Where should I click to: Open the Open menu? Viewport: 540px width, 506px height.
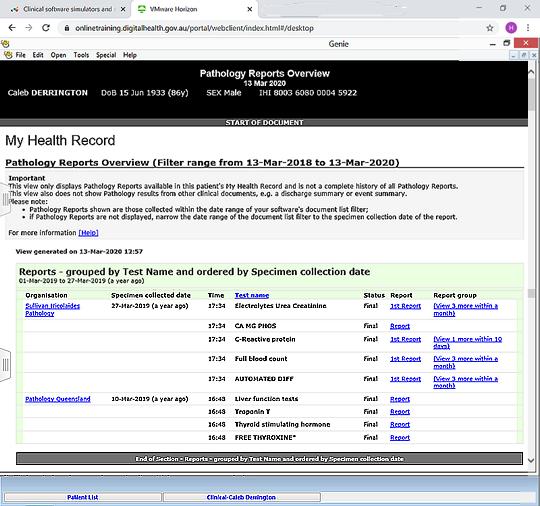[58, 55]
